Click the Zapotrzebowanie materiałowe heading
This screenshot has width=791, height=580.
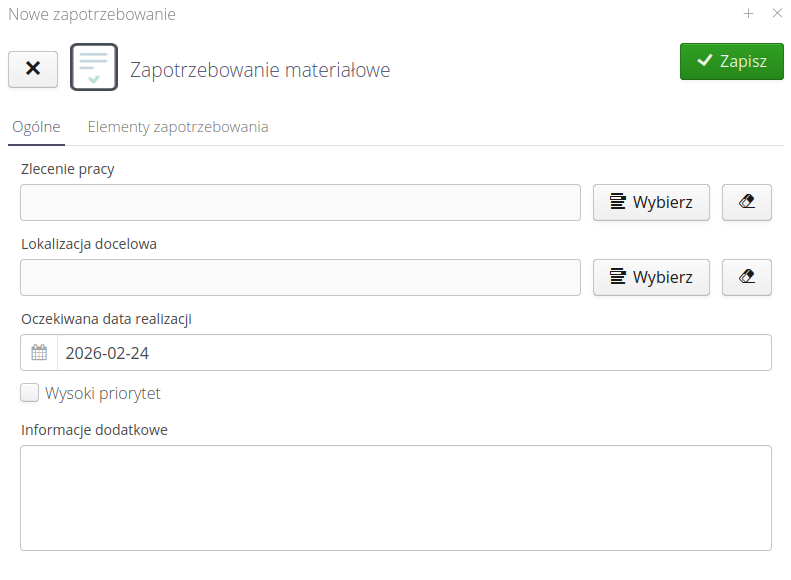point(260,70)
